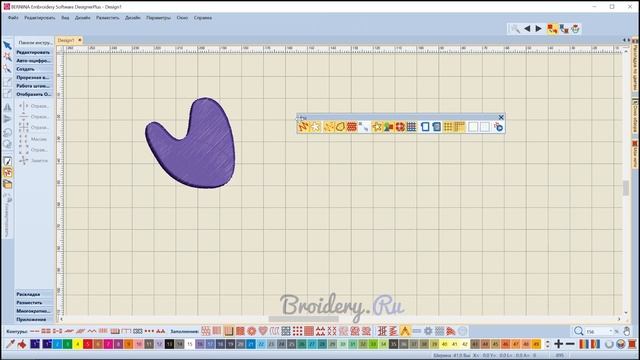Pick the red color swatch 5
Viewport: 640px width, 360px height.
88,344
